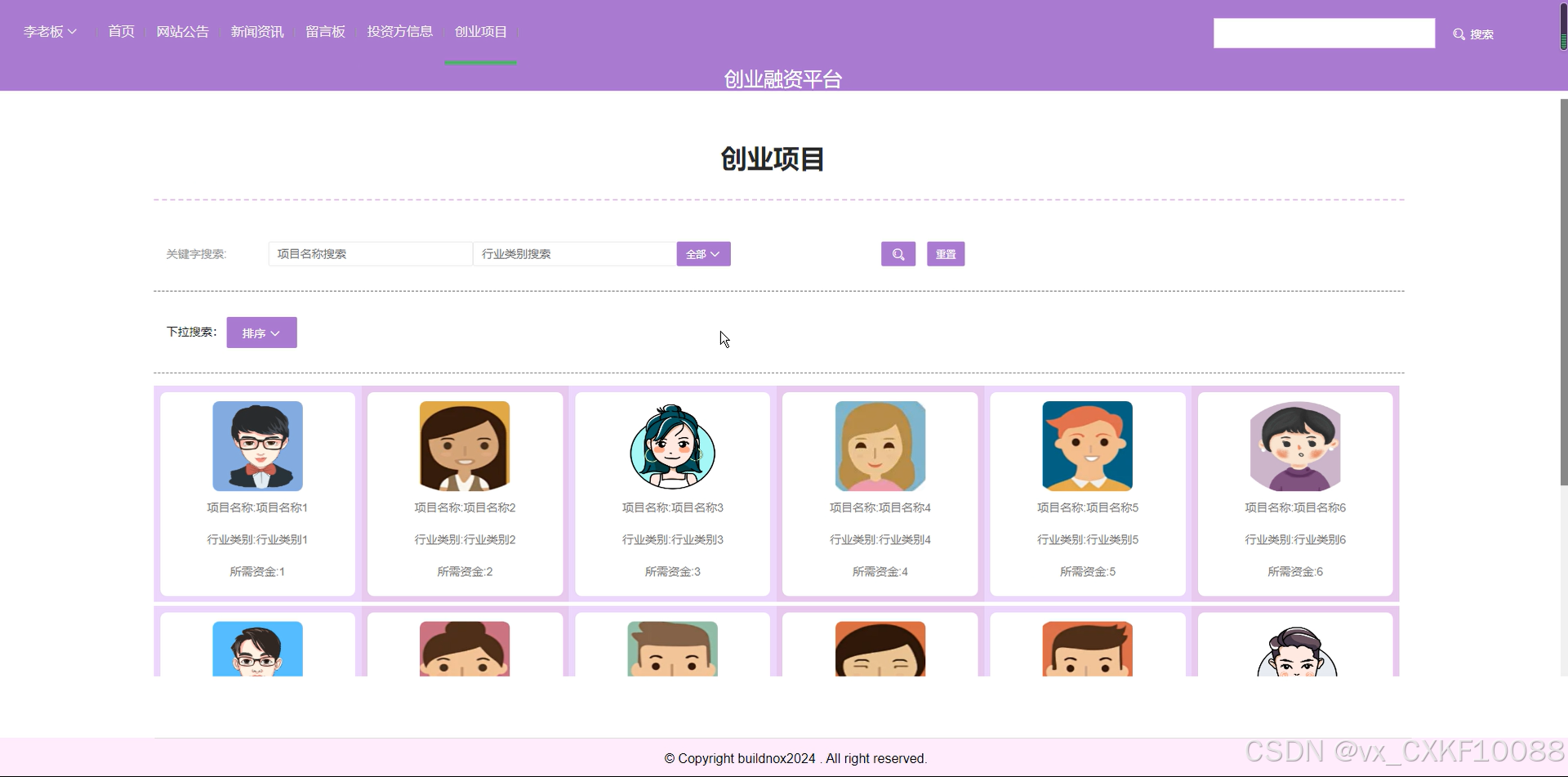Open the 李老板 user dropdown
1568x777 pixels.
point(50,32)
